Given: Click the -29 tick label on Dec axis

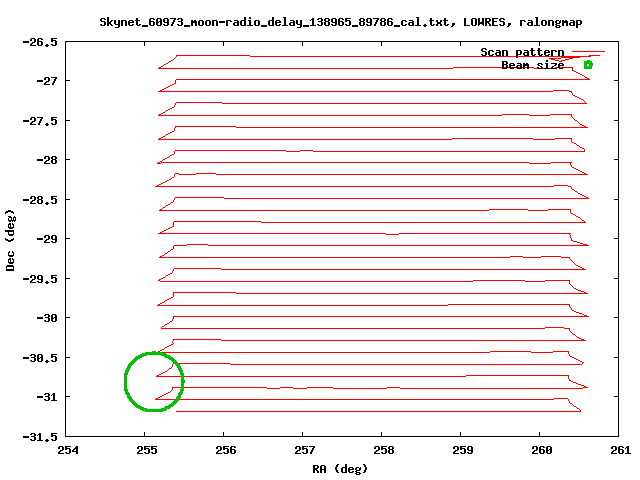Looking at the screenshot, I should (46, 239).
